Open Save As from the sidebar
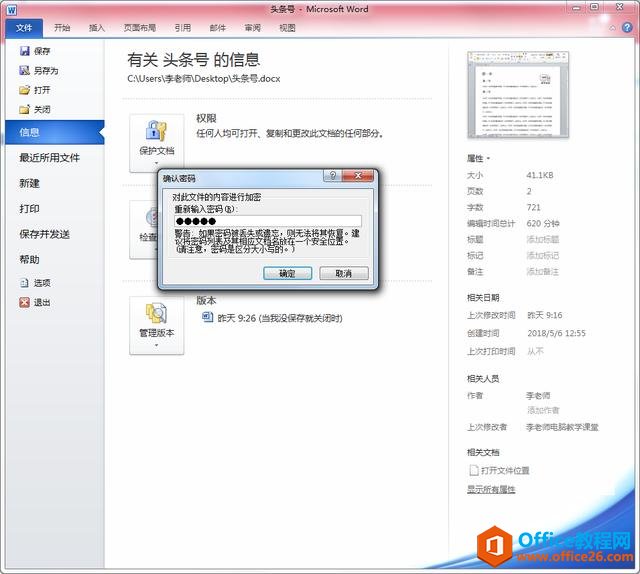Image resolution: width=640 pixels, height=574 pixels. (39, 71)
